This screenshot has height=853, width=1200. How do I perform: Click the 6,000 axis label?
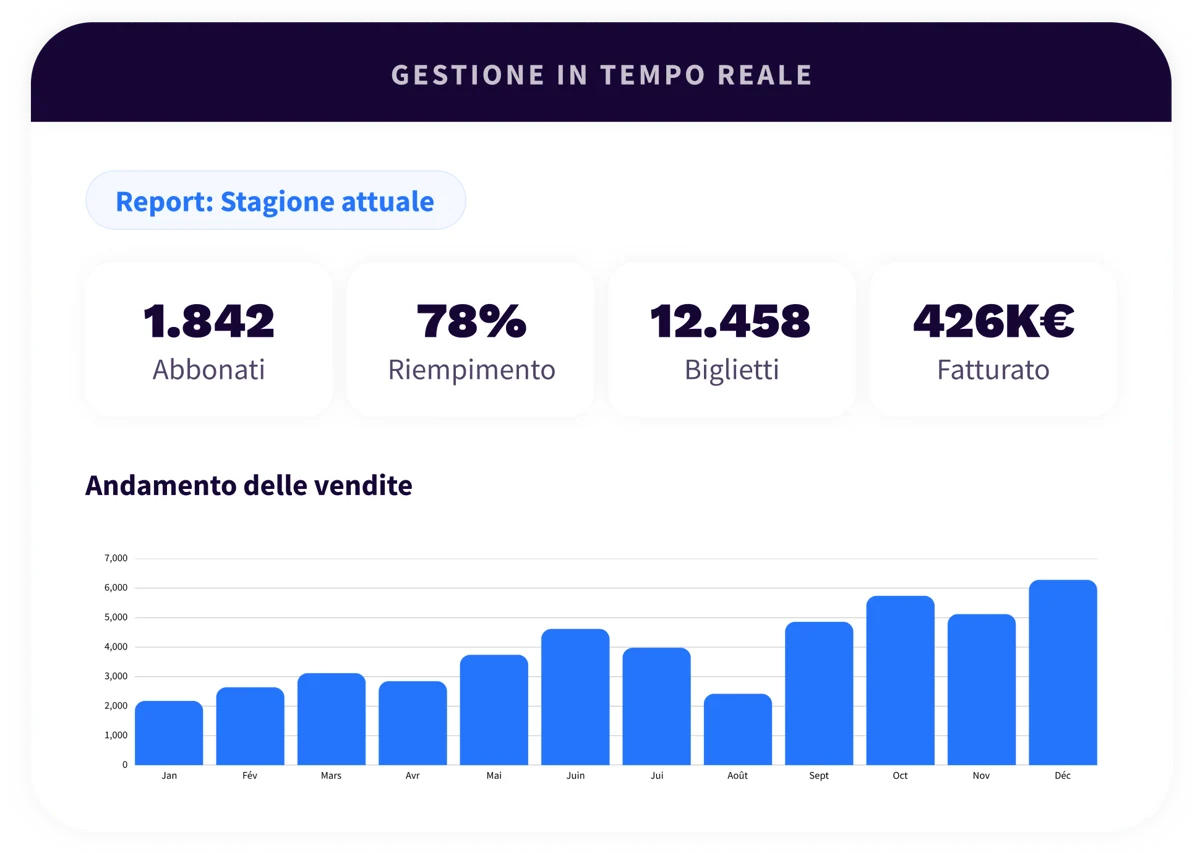point(116,587)
